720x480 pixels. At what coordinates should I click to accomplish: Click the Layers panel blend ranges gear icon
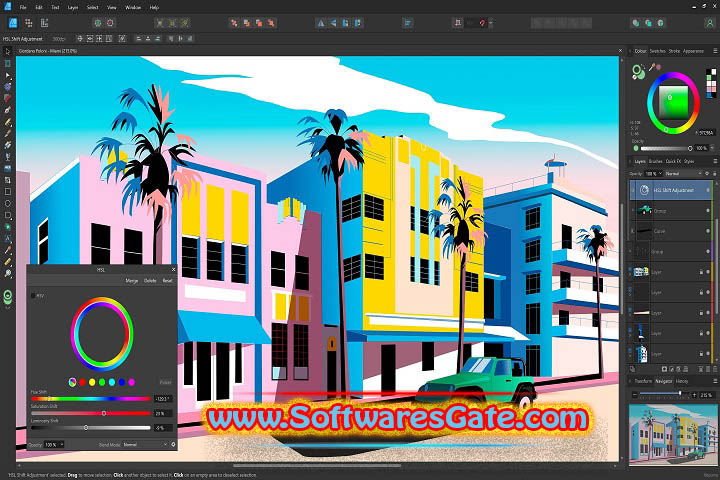[x=707, y=174]
